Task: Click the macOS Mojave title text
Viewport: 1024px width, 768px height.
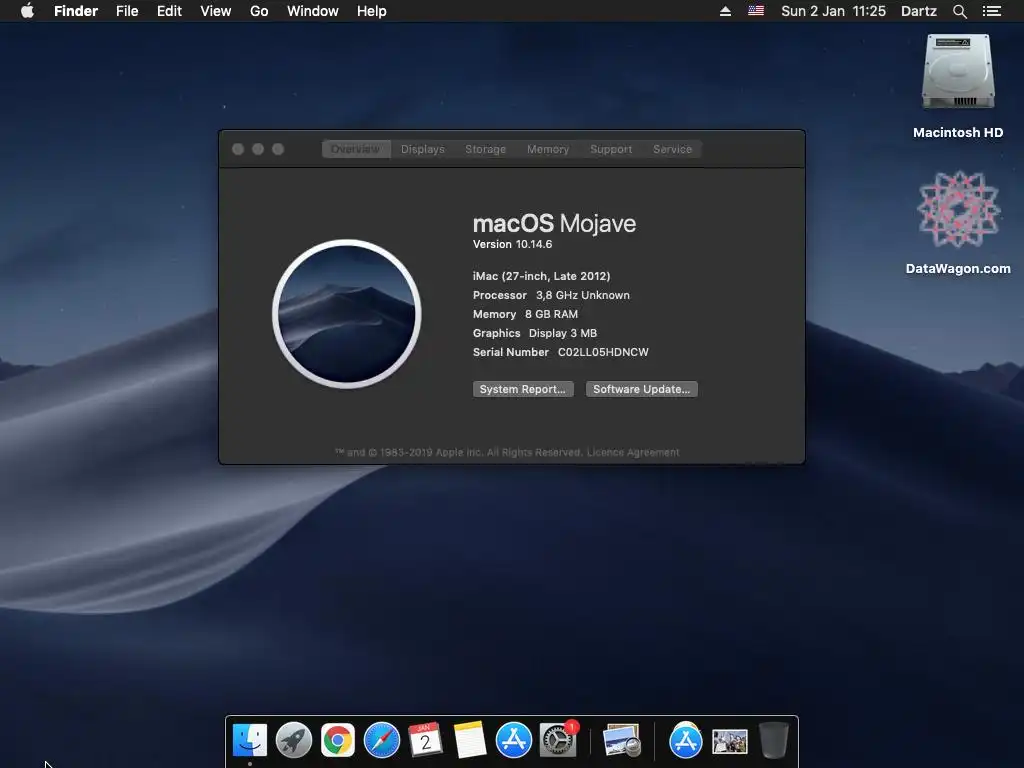Action: click(554, 223)
